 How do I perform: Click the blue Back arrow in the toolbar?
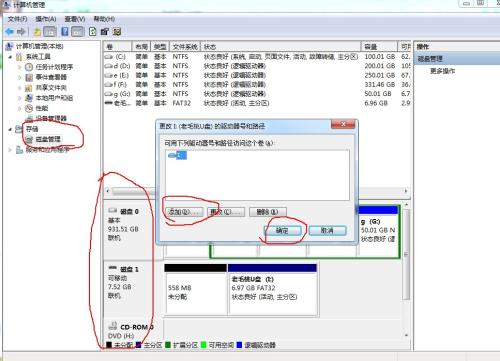pyautogui.click(x=9, y=32)
